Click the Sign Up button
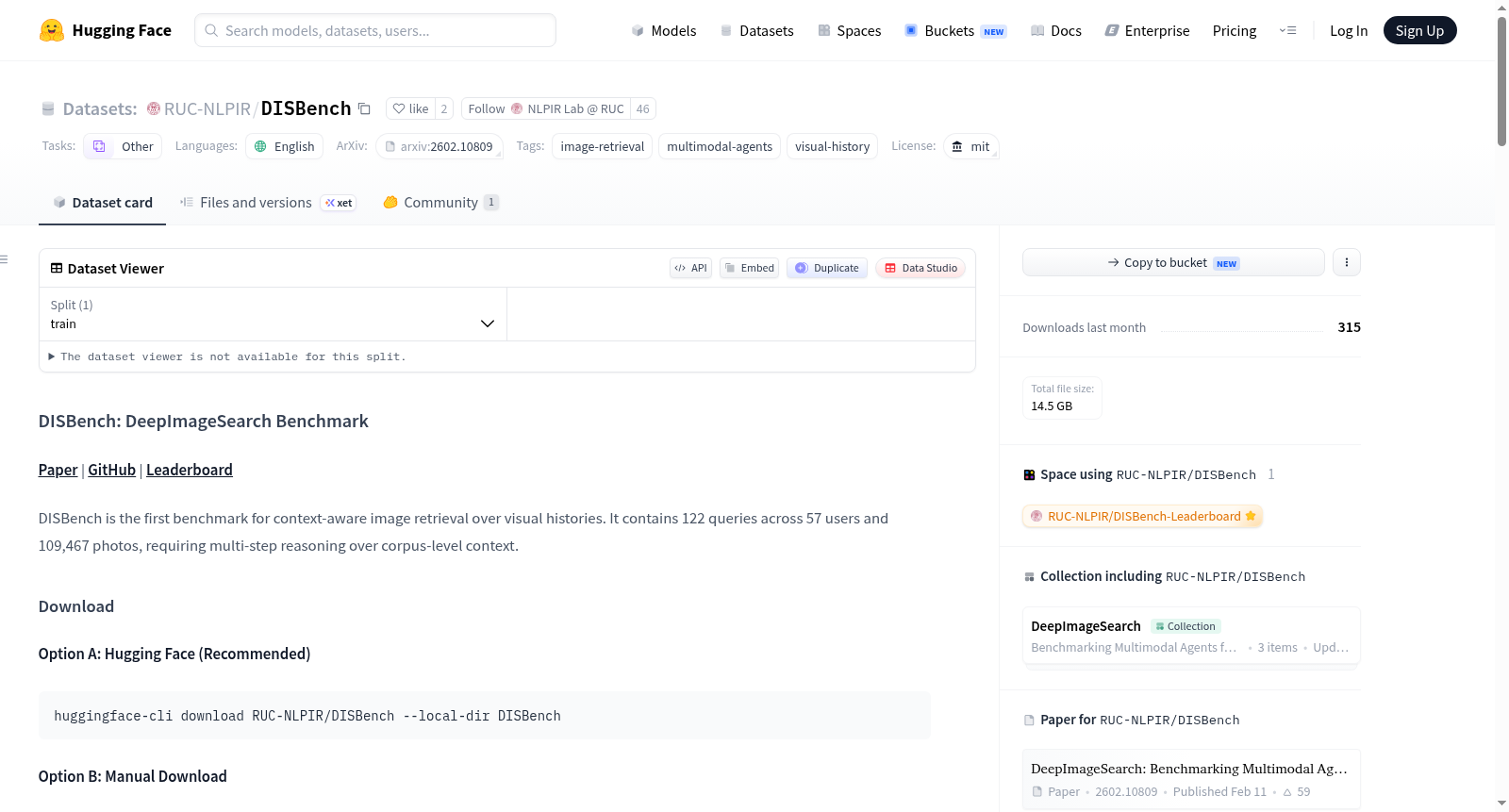 [1420, 30]
